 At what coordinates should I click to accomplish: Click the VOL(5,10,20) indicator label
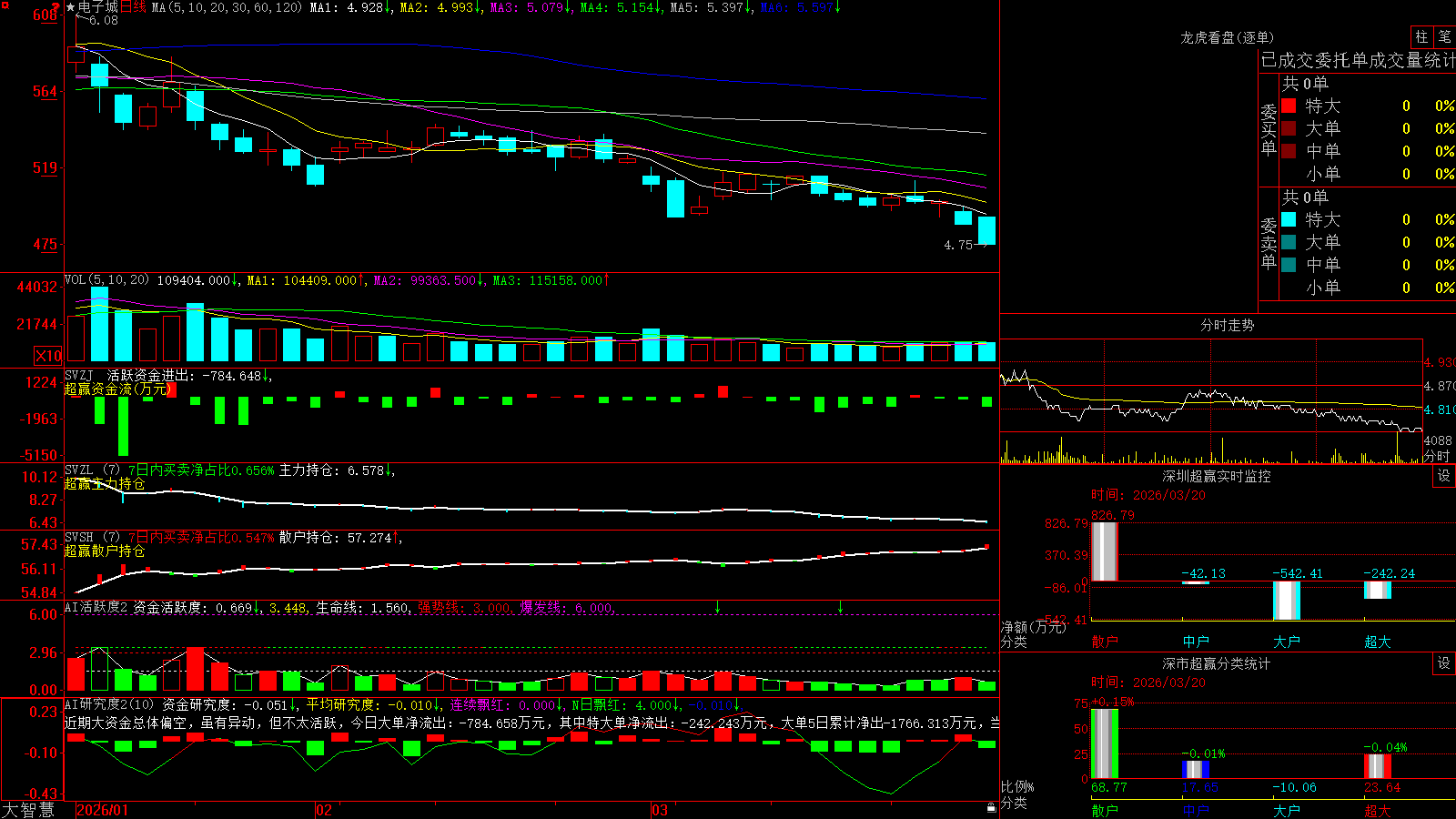[x=106, y=280]
